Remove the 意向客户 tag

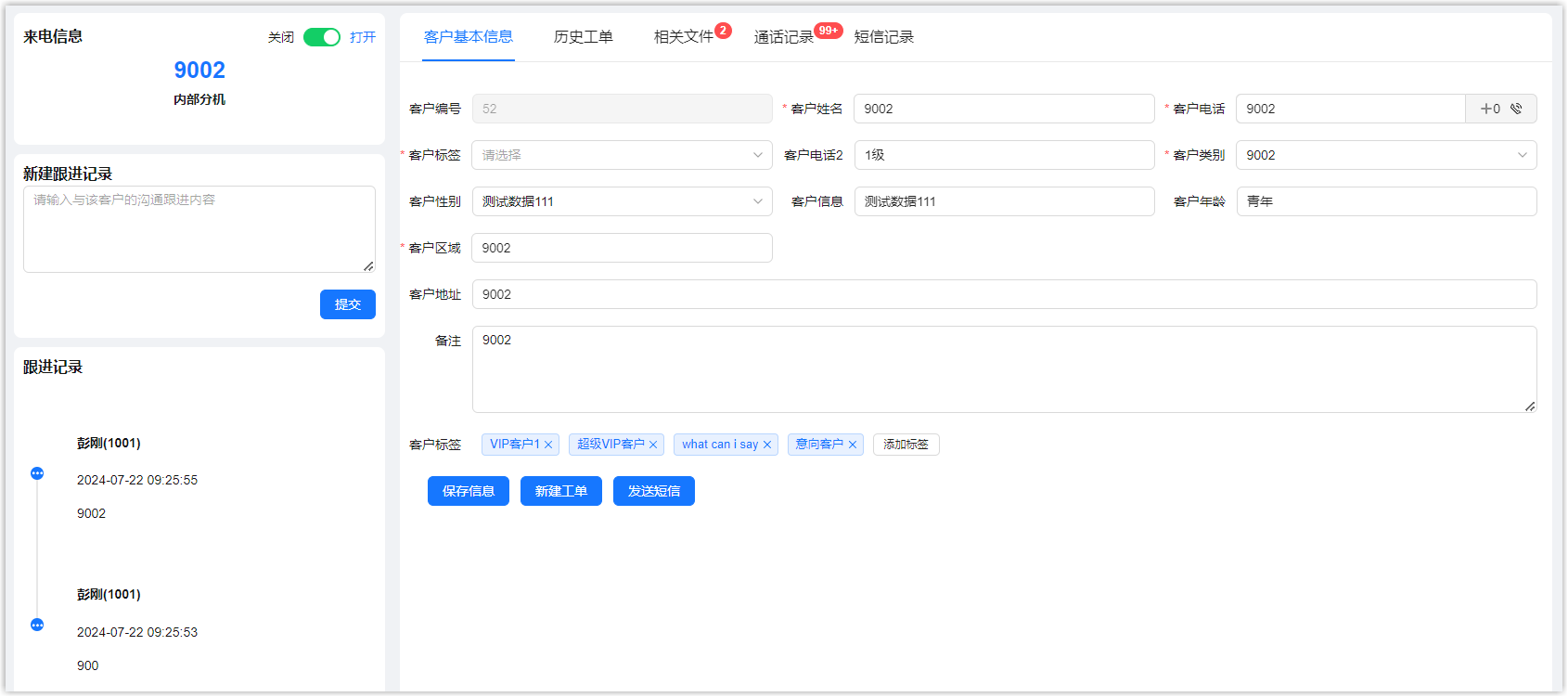pyautogui.click(x=853, y=445)
